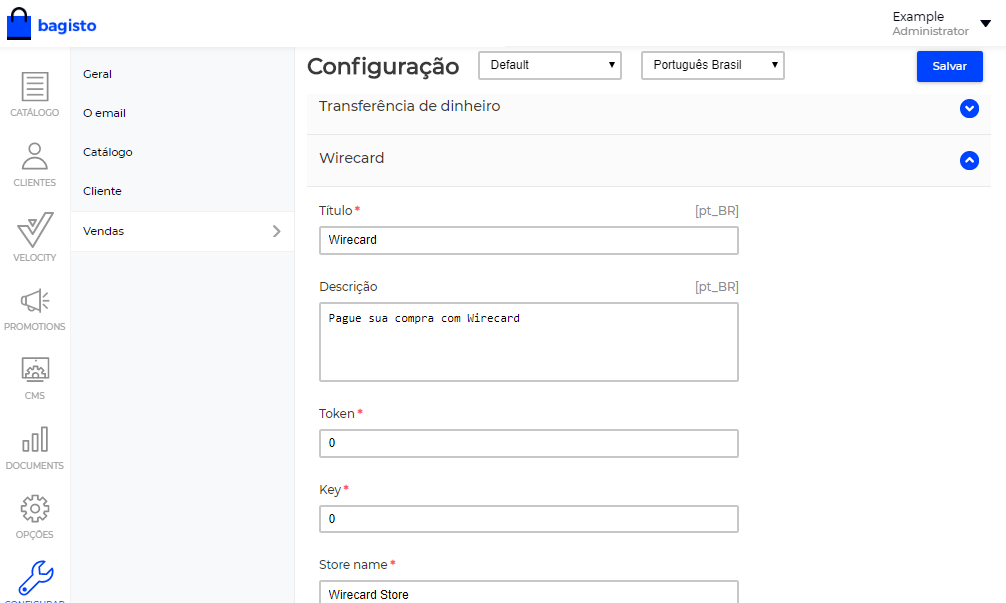
Task: Click the Administrator role text
Action: coord(930,31)
